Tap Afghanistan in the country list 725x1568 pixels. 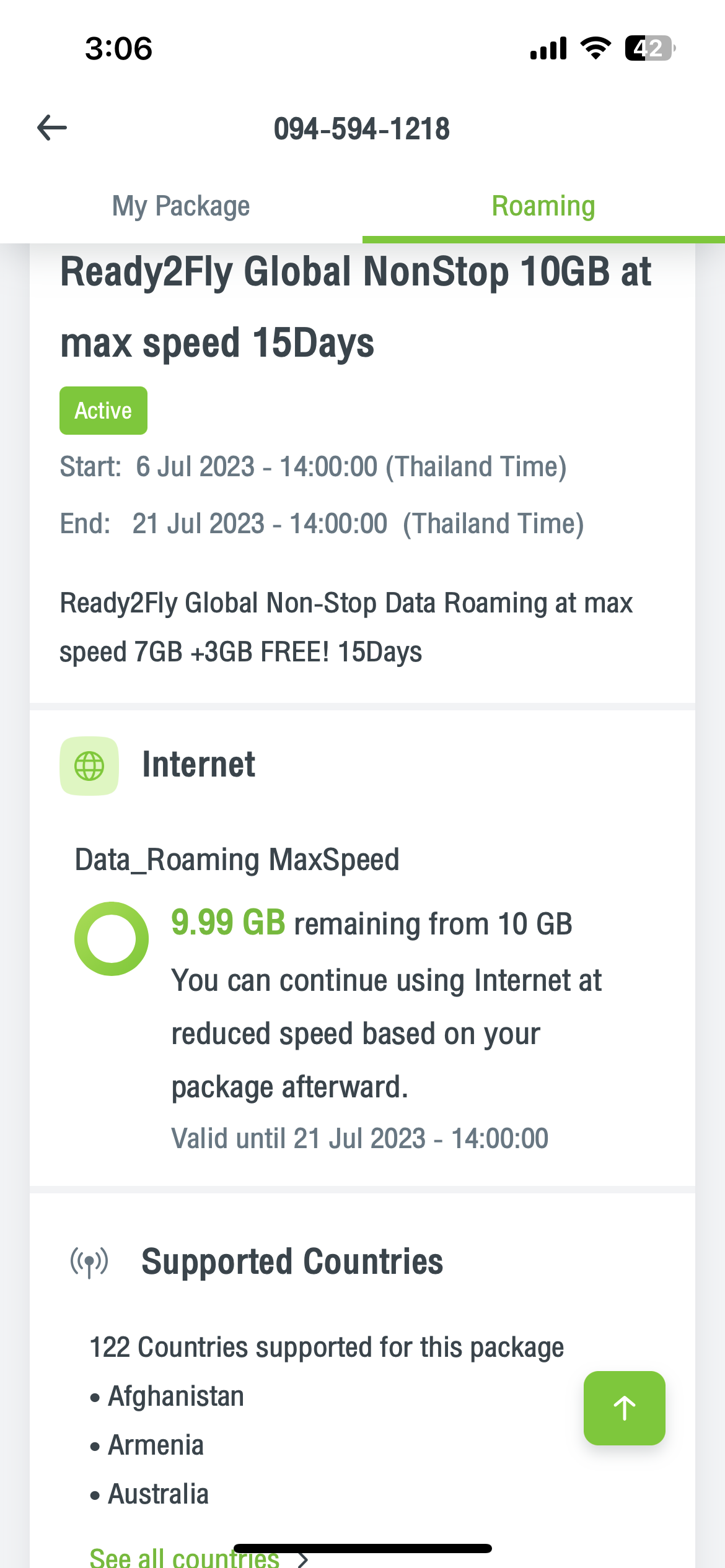[x=176, y=1396]
